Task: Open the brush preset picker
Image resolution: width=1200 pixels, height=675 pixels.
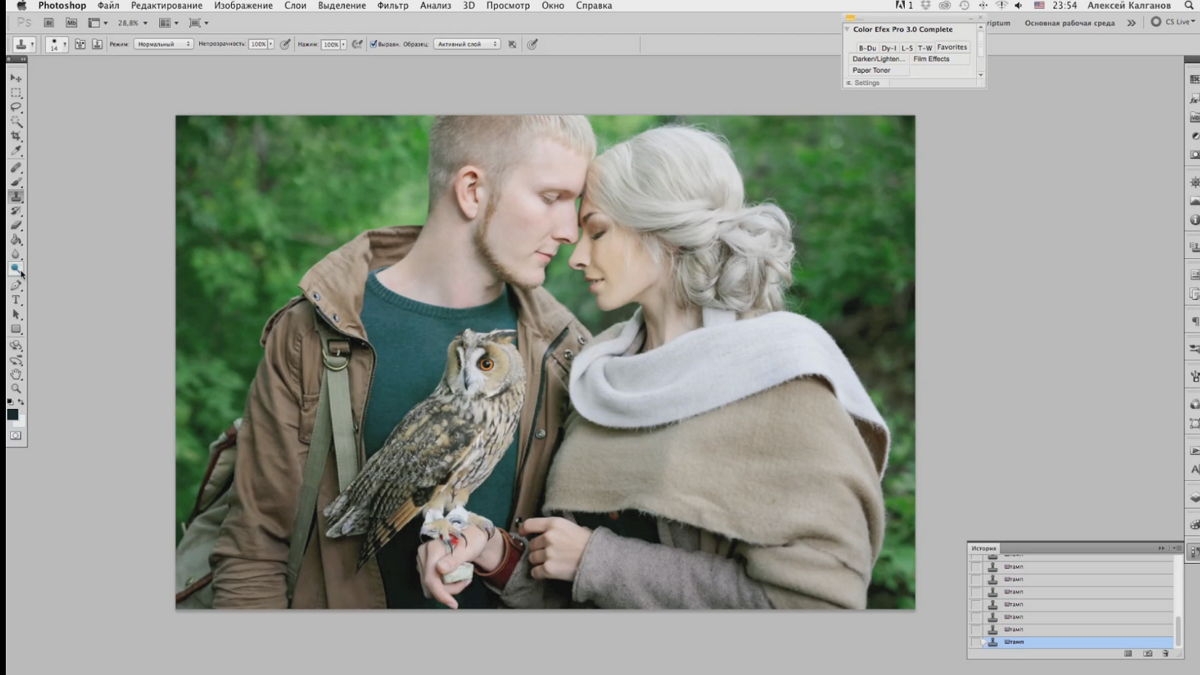Action: 56,45
